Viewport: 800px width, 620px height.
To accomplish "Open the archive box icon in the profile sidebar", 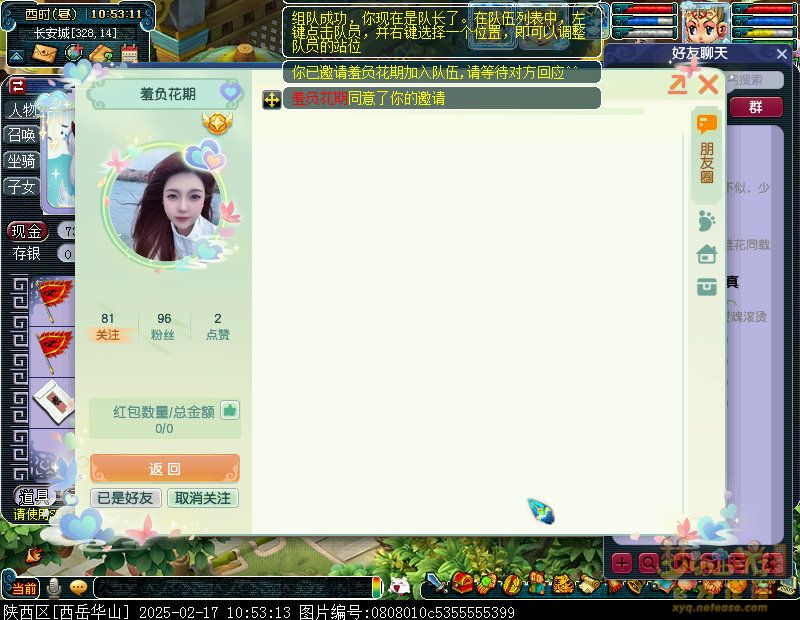I will (707, 287).
